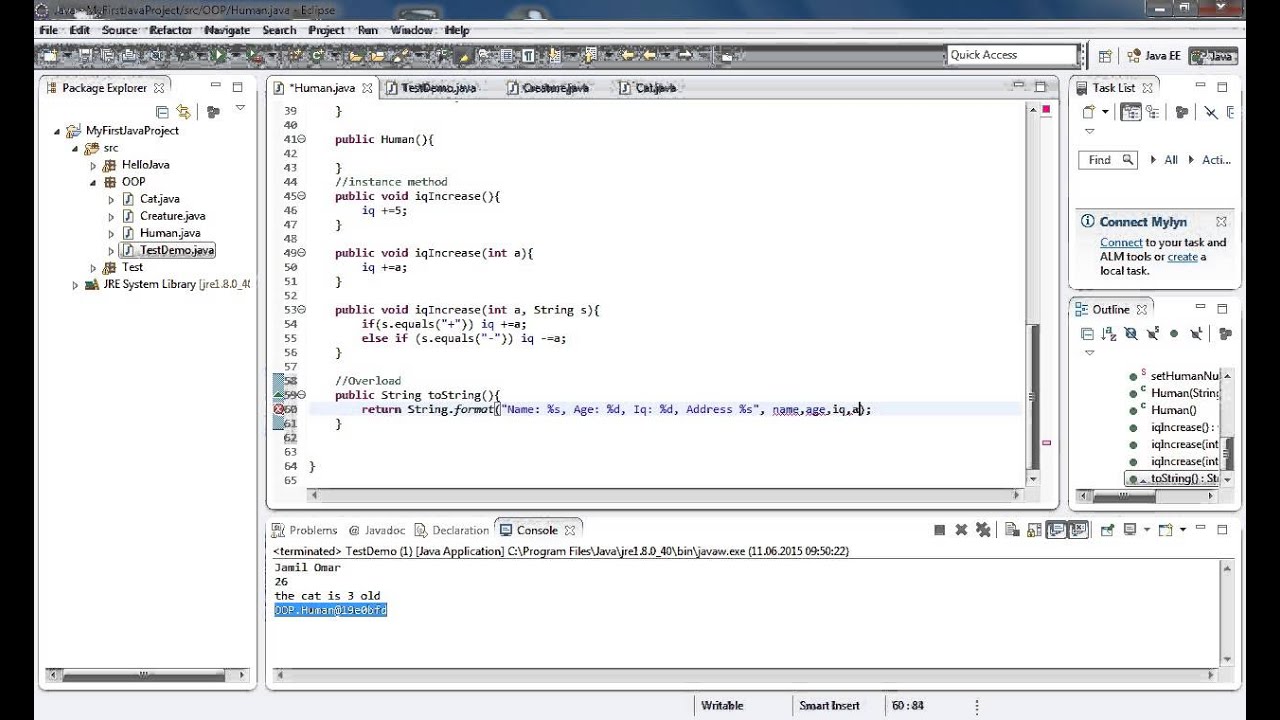Image resolution: width=1280 pixels, height=720 pixels.
Task: Close the Human.java editor tab
Action: tap(367, 88)
